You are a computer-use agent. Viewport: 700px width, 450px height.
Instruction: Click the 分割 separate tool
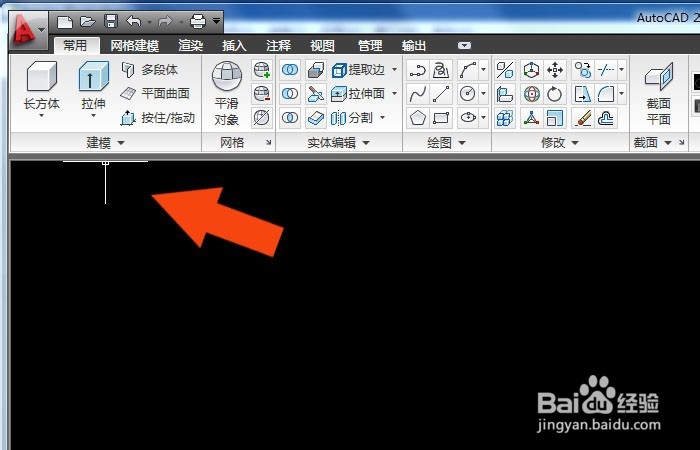(352, 118)
